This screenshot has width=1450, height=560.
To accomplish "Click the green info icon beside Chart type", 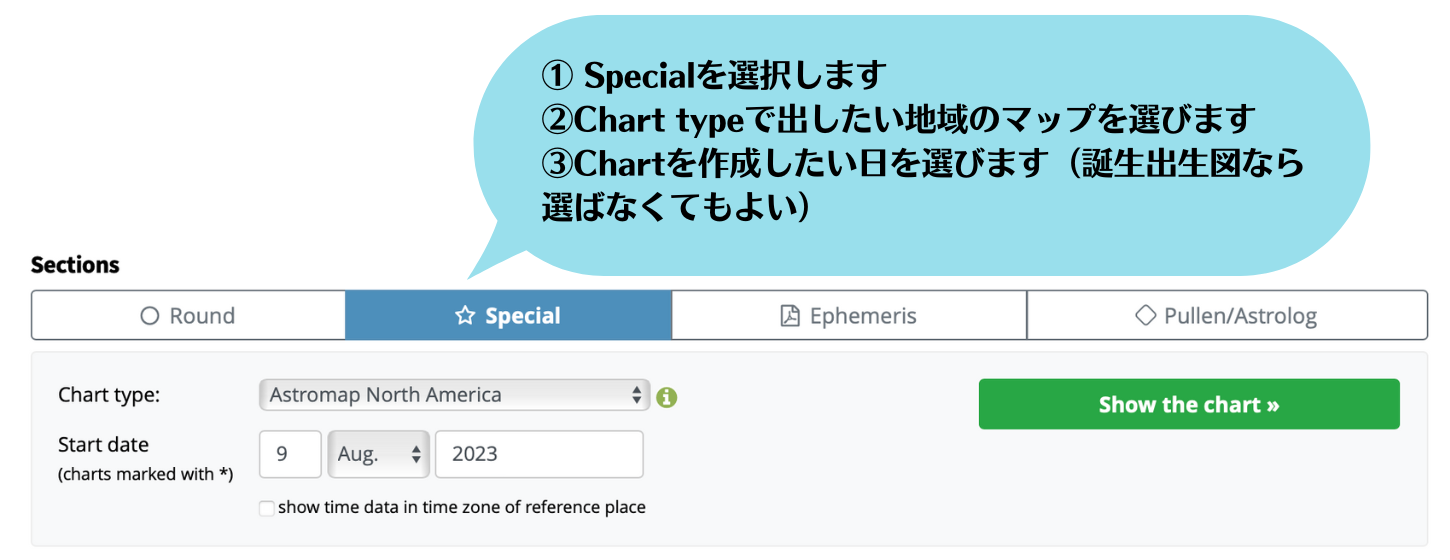I will (x=667, y=397).
